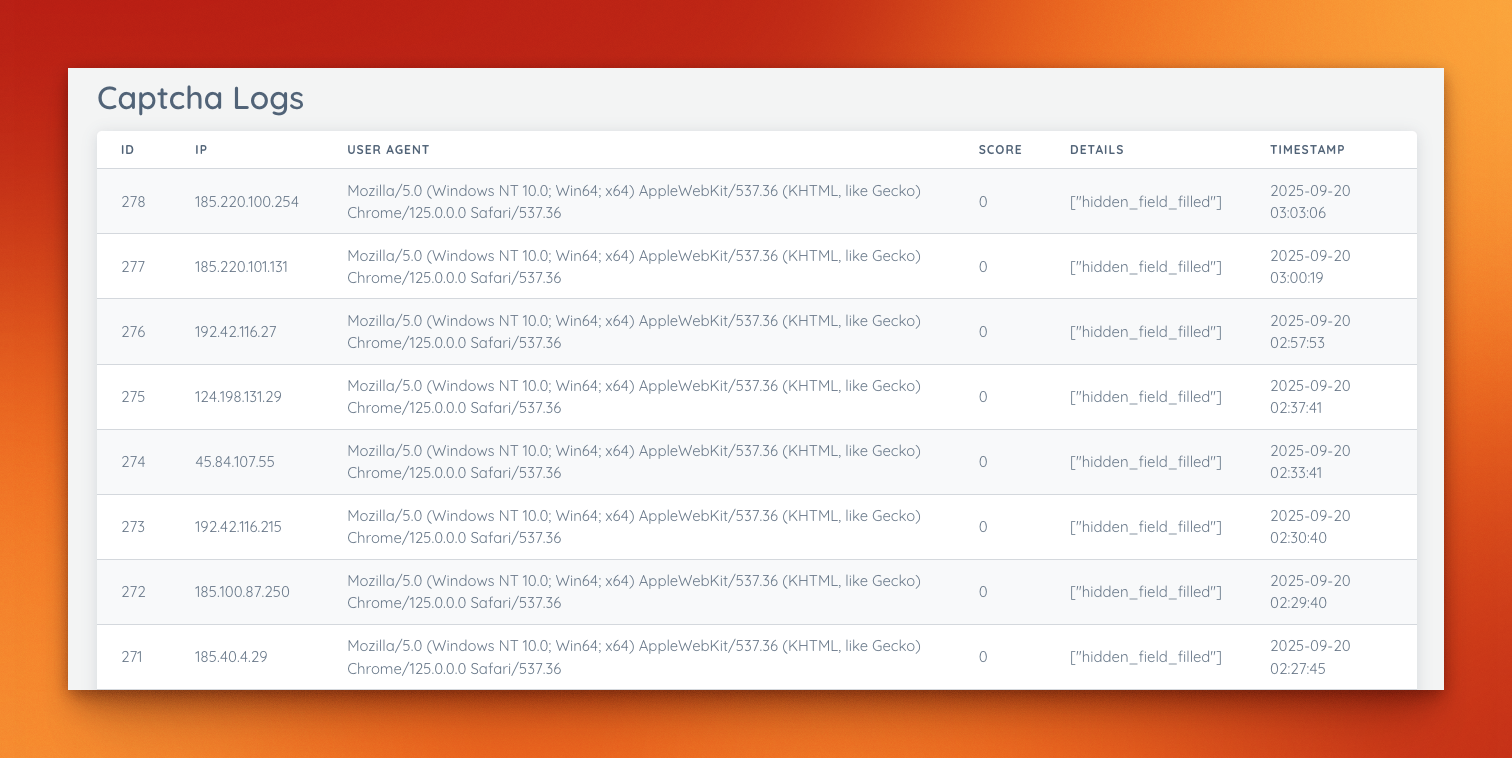Select IP address 185.220.100.254
The height and width of the screenshot is (758, 1512).
tap(247, 202)
